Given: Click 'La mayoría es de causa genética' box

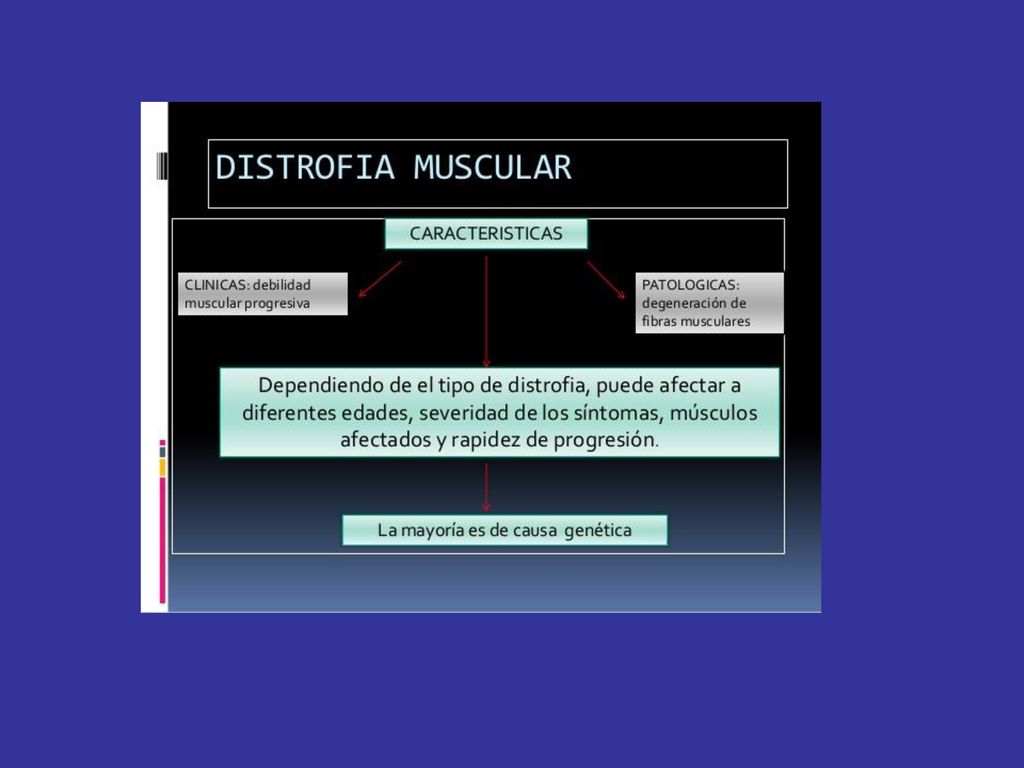Looking at the screenshot, I should [505, 530].
